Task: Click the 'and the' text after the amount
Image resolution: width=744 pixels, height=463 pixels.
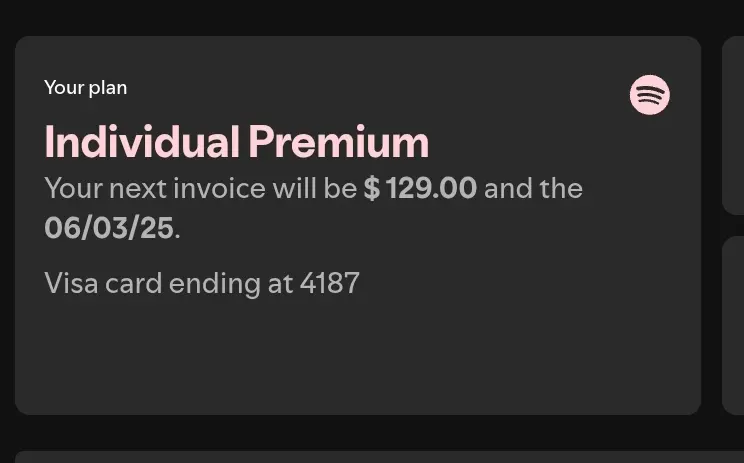Action: click(533, 188)
